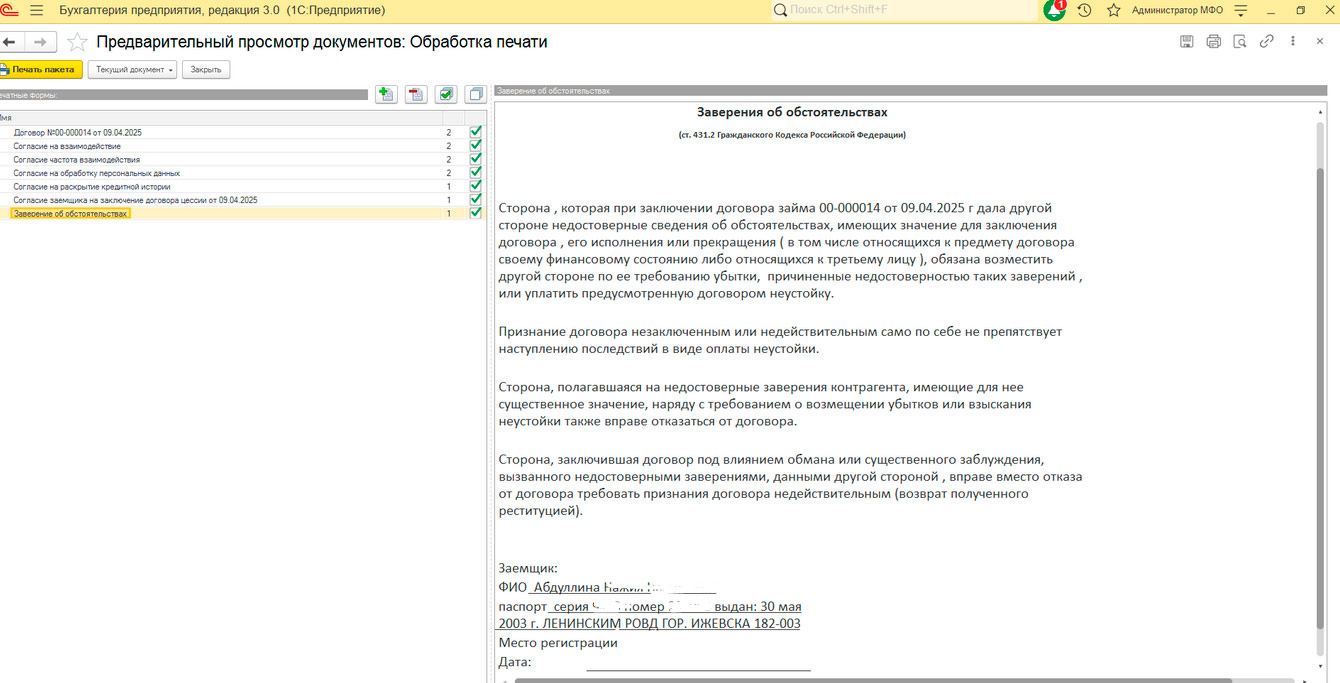The image size is (1340, 683).
Task: Click the Место регистрации text in the document
Action: 558,643
